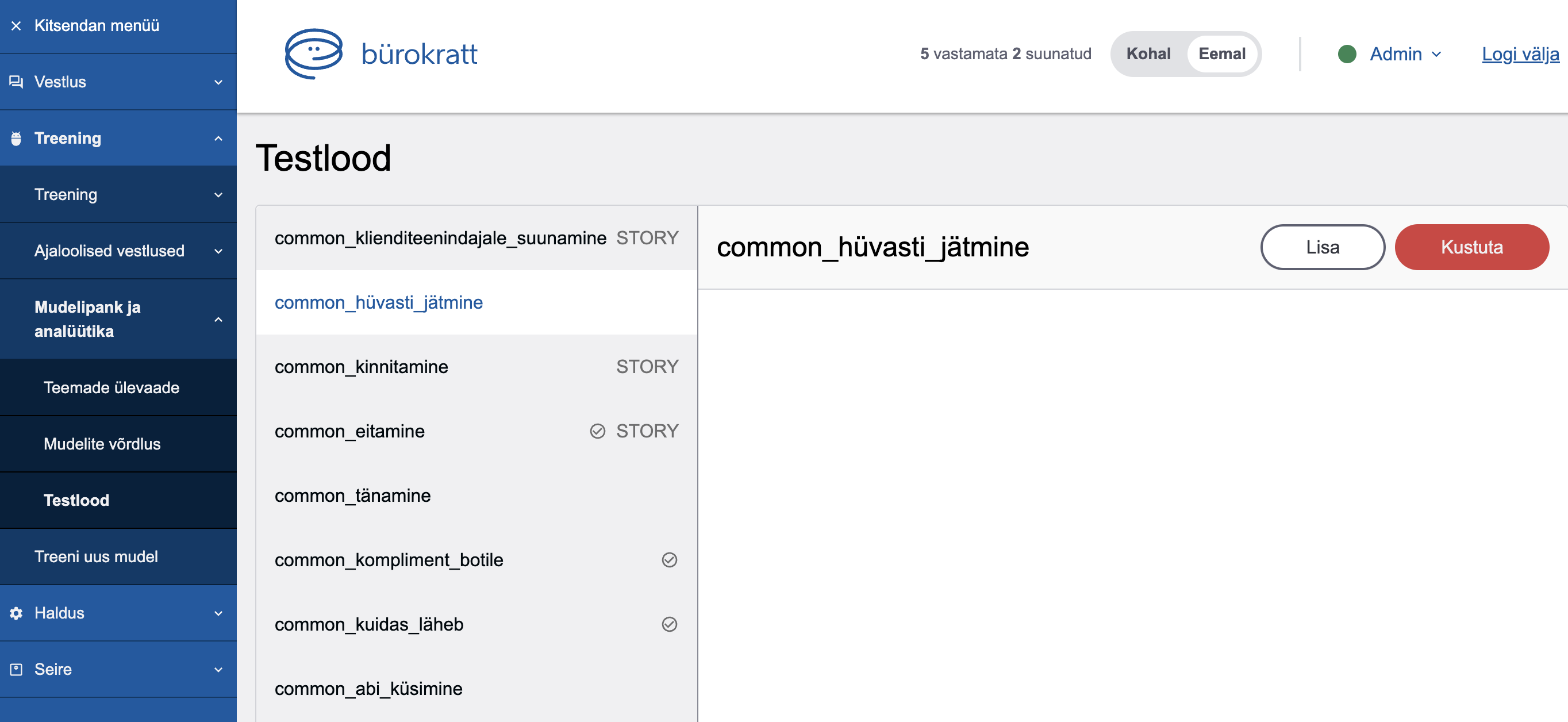Open Teemade ülevaade page
Image resolution: width=1568 pixels, height=722 pixels.
118,387
